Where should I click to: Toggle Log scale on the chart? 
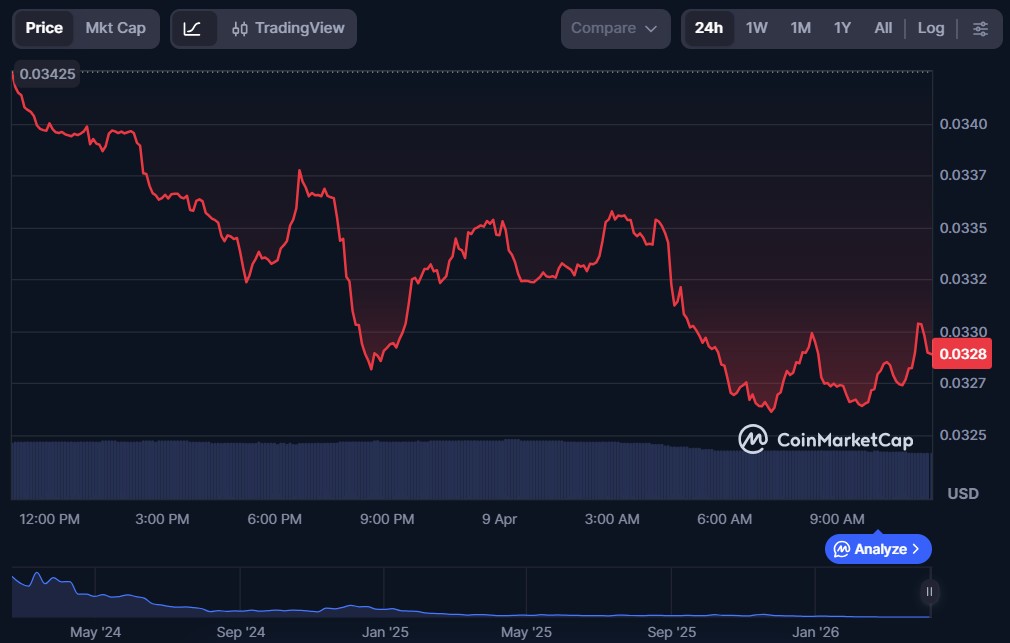930,28
